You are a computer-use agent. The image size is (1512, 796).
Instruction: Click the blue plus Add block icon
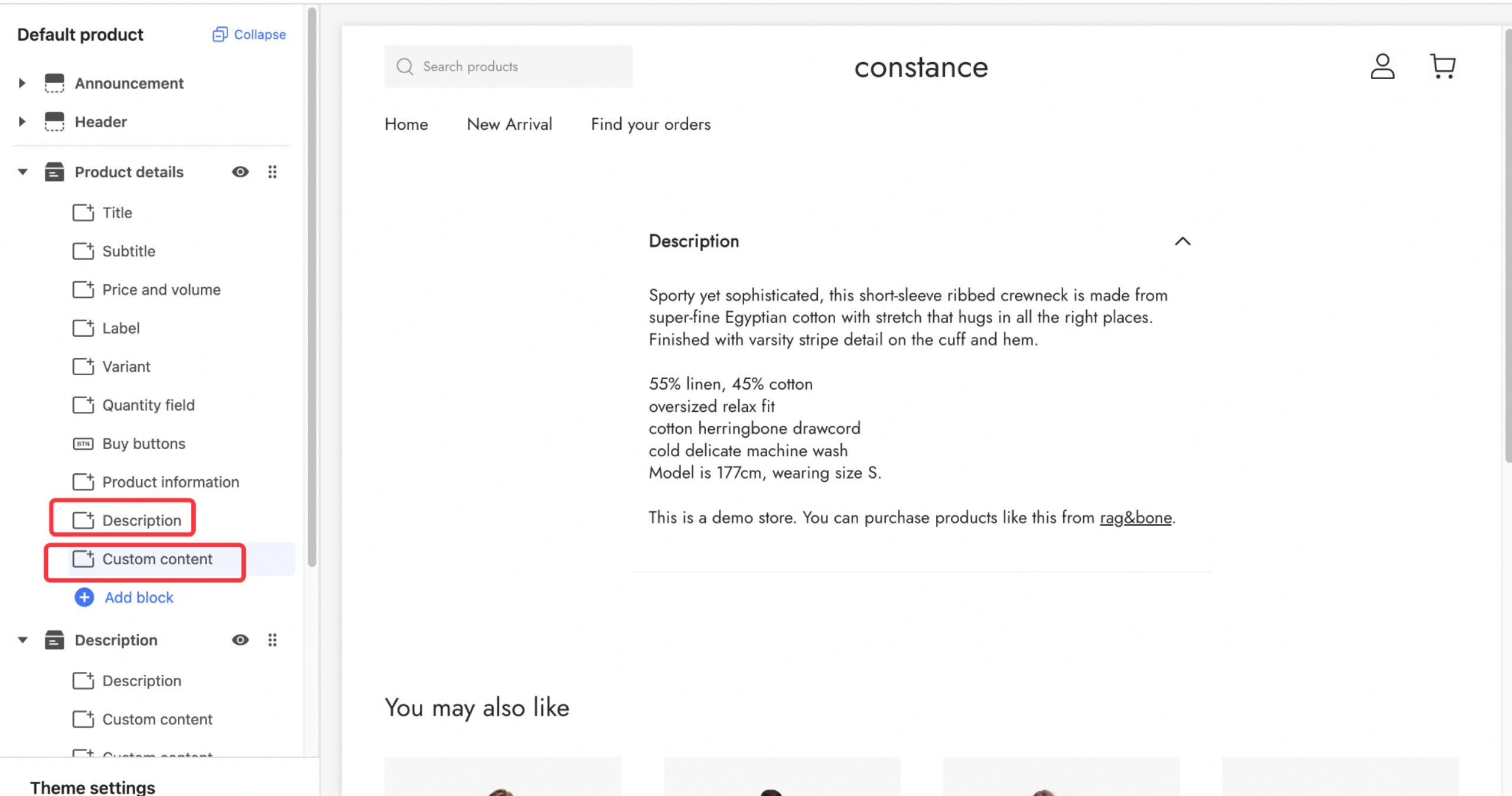coord(84,597)
